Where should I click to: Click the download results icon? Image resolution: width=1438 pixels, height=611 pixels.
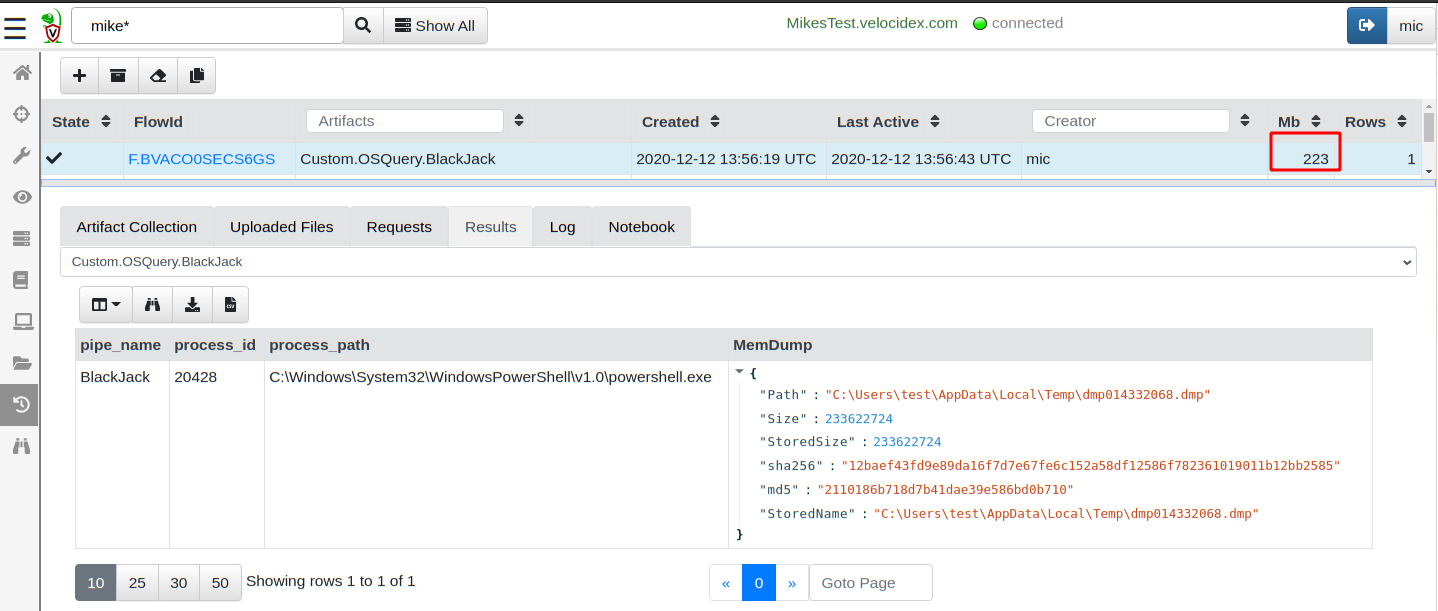pyautogui.click(x=192, y=305)
